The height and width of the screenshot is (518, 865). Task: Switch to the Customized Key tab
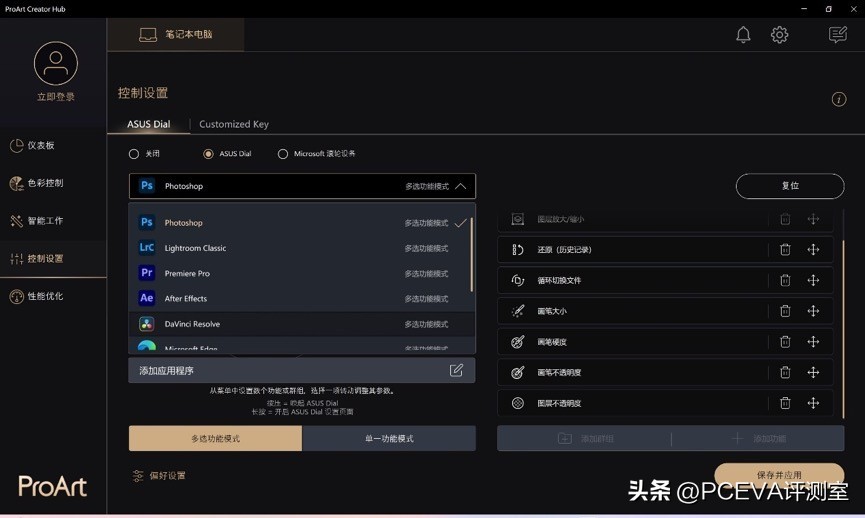234,124
